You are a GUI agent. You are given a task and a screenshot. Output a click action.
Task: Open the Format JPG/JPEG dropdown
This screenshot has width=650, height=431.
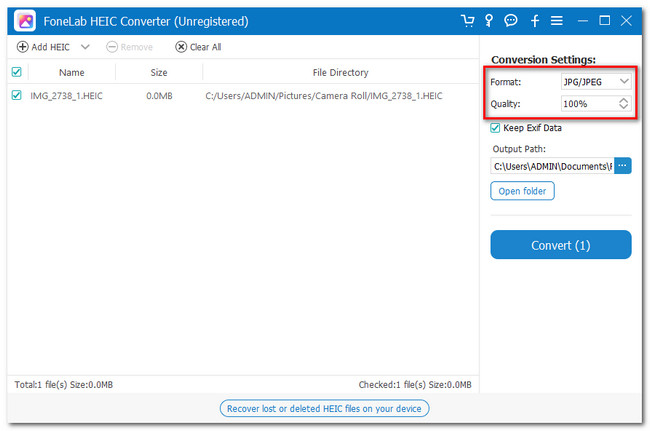coord(596,82)
